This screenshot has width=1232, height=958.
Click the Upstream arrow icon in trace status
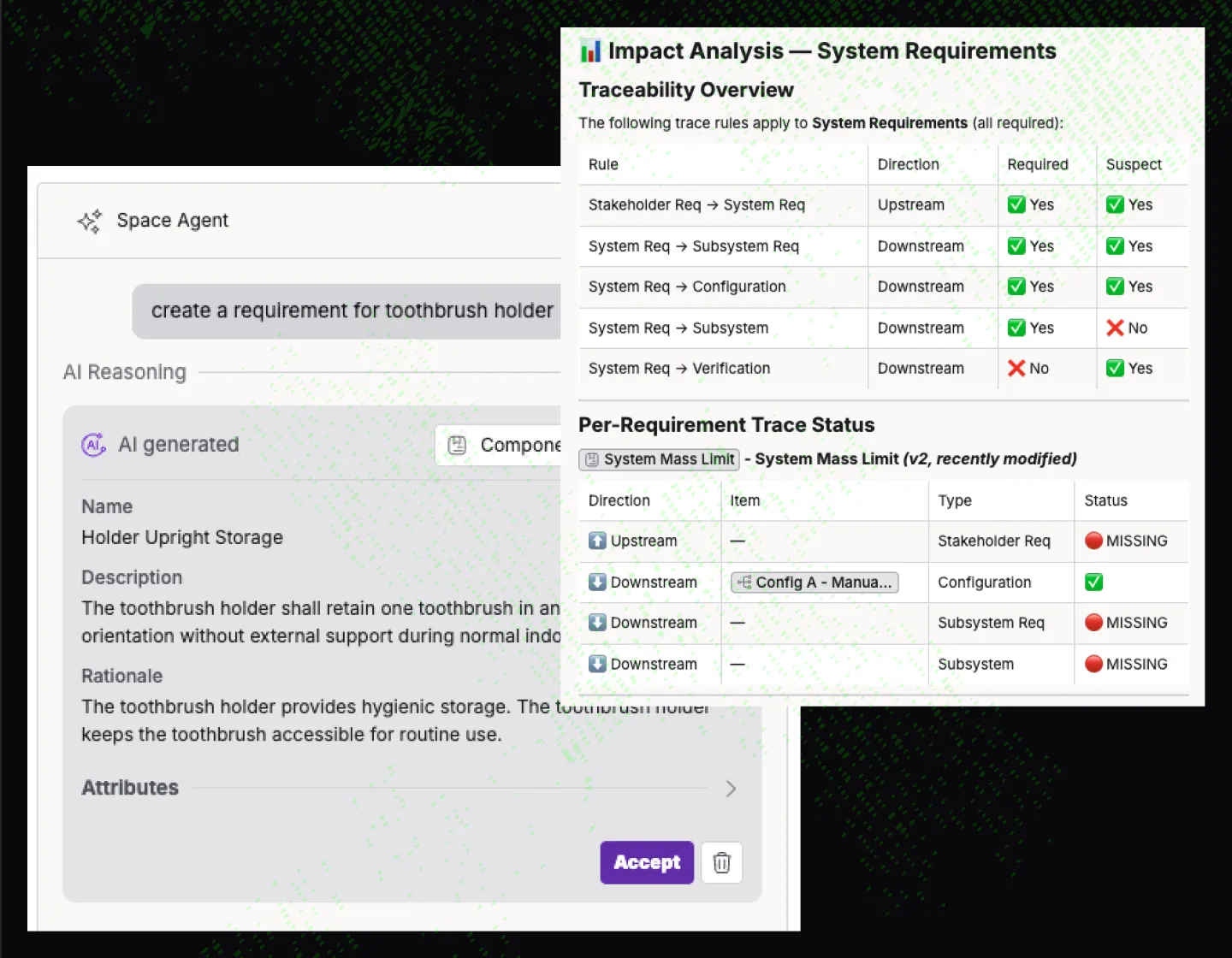click(x=597, y=541)
